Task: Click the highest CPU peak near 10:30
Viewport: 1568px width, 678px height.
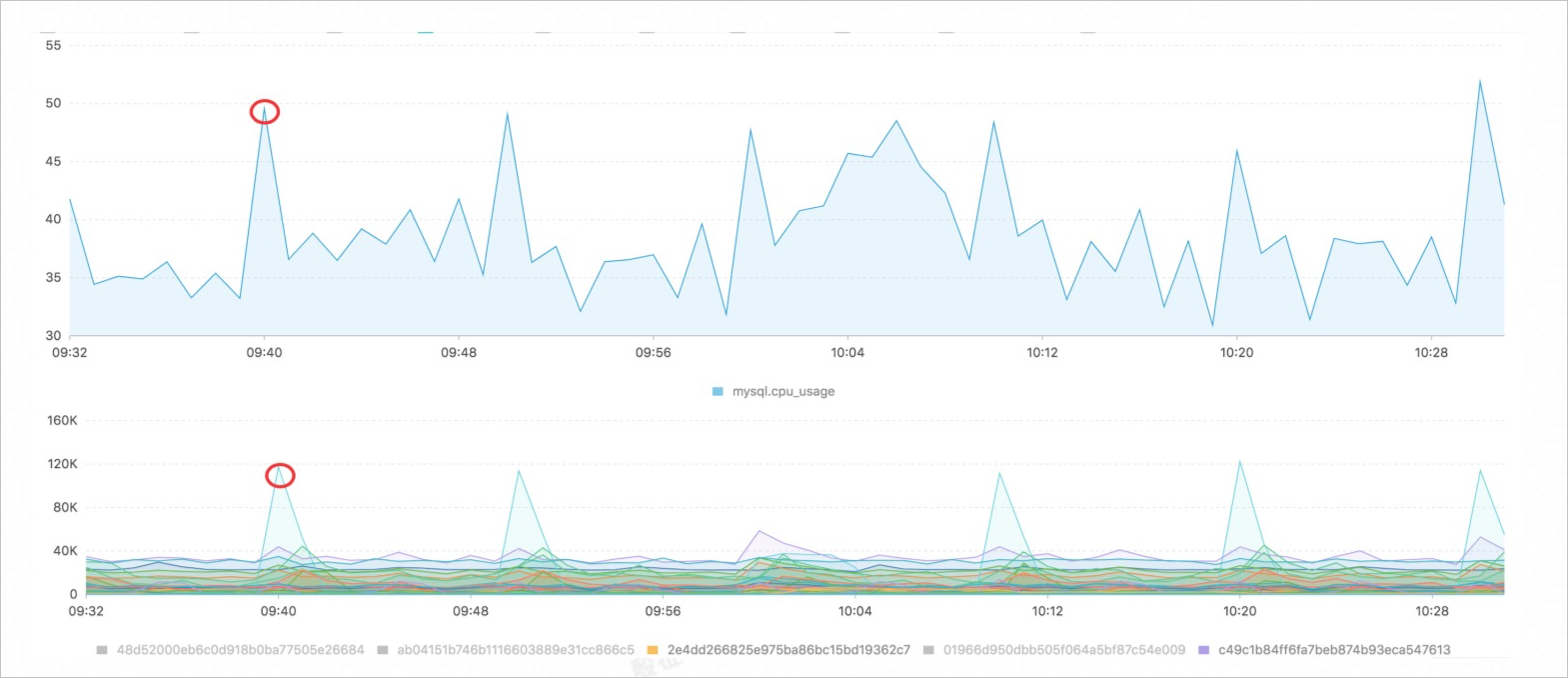Action: point(1480,81)
